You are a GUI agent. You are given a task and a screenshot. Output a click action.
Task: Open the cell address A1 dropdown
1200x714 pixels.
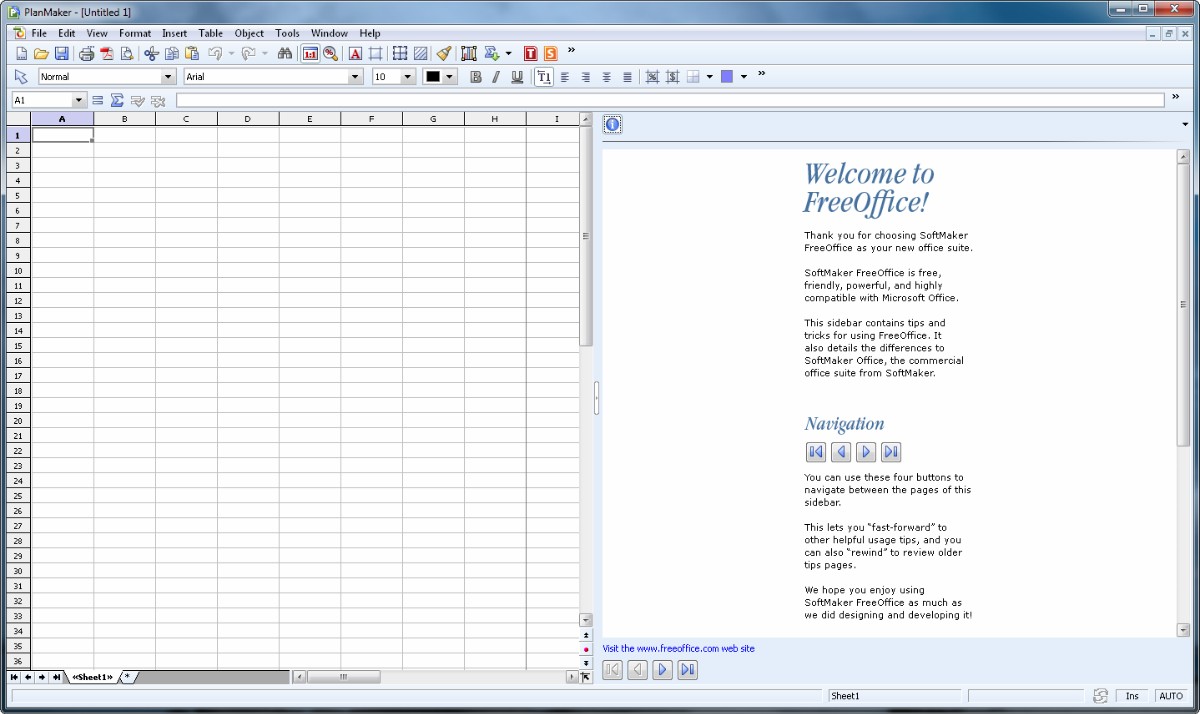click(x=79, y=100)
